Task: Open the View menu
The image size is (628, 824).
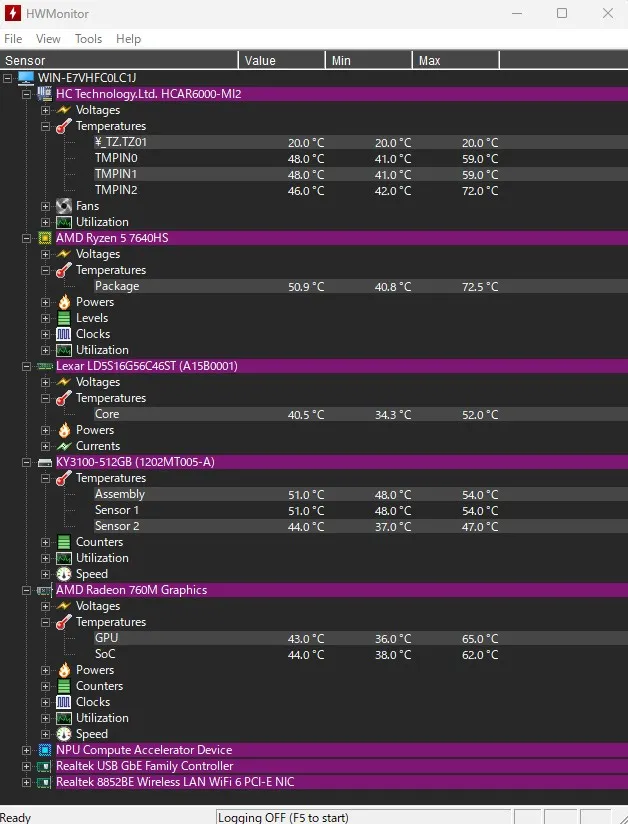Action: tap(48, 39)
